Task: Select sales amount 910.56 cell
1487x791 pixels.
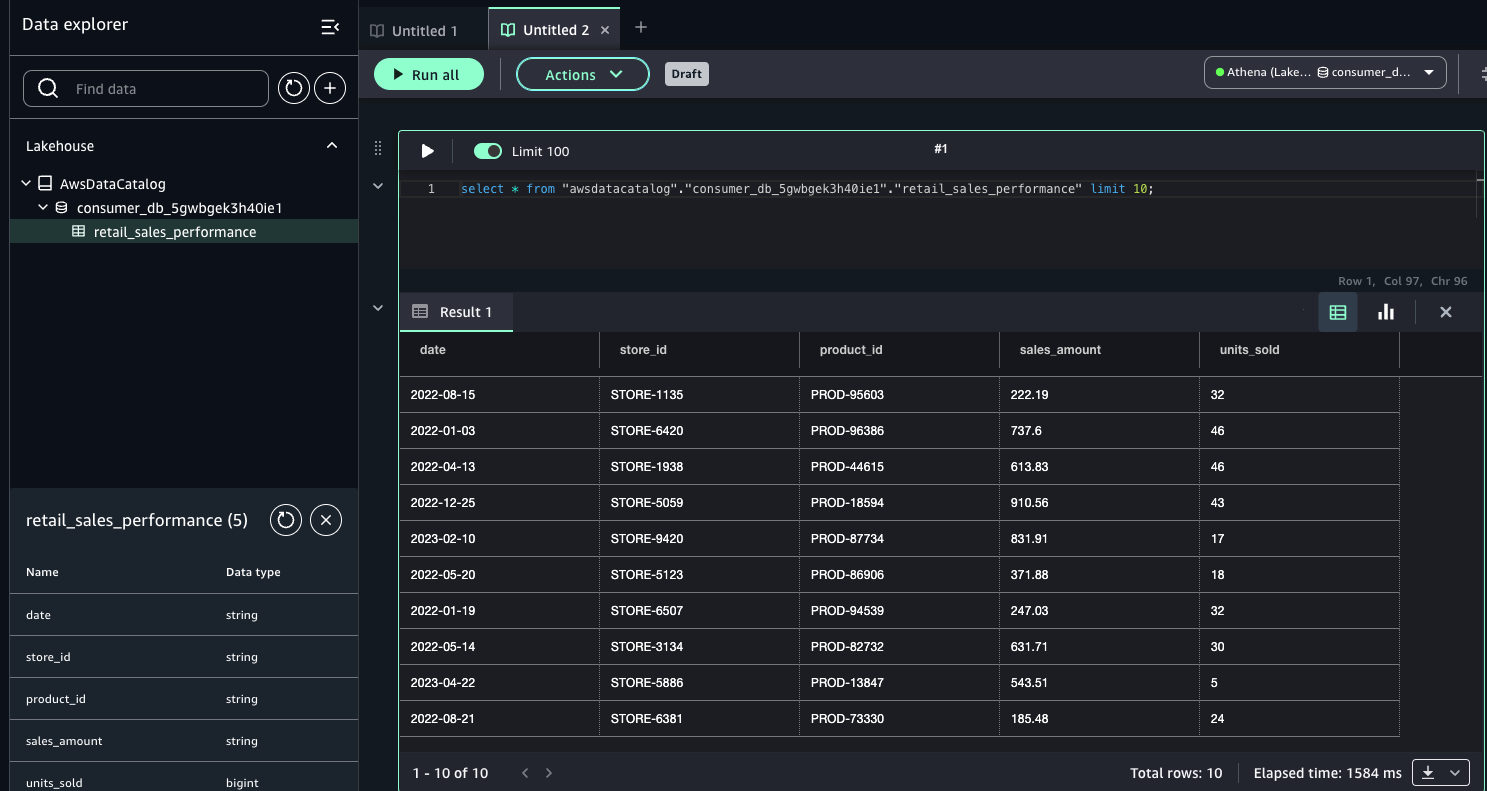Action: pyautogui.click(x=1099, y=503)
